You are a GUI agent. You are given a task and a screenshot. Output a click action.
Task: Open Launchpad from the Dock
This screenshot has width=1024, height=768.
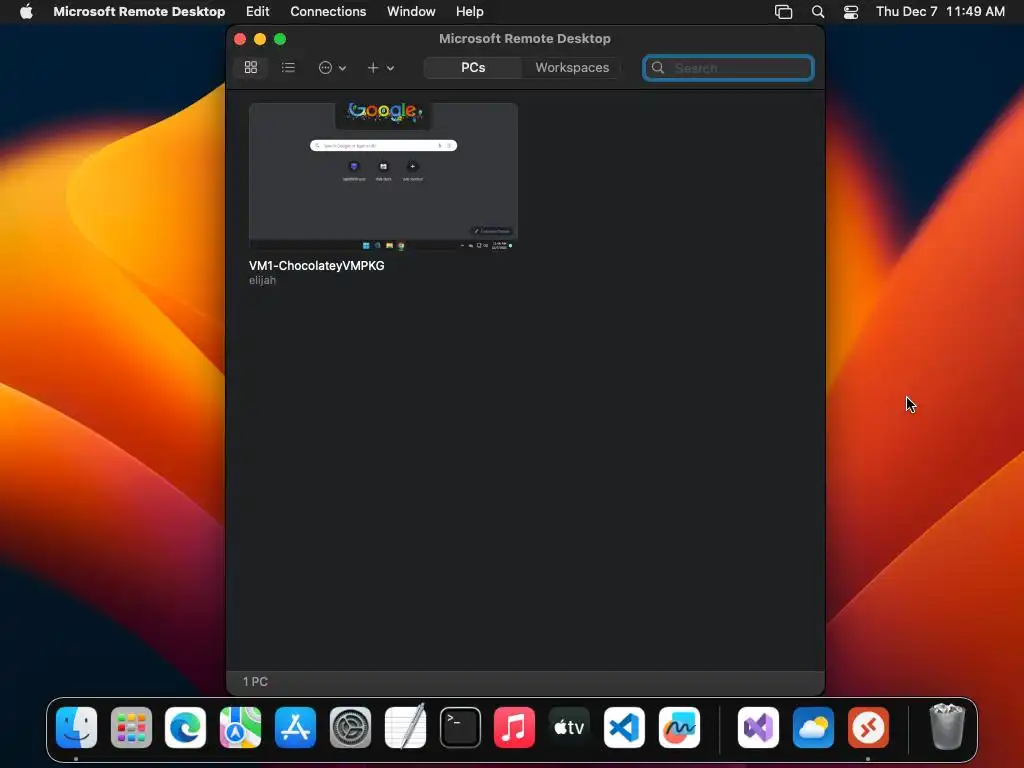(131, 727)
